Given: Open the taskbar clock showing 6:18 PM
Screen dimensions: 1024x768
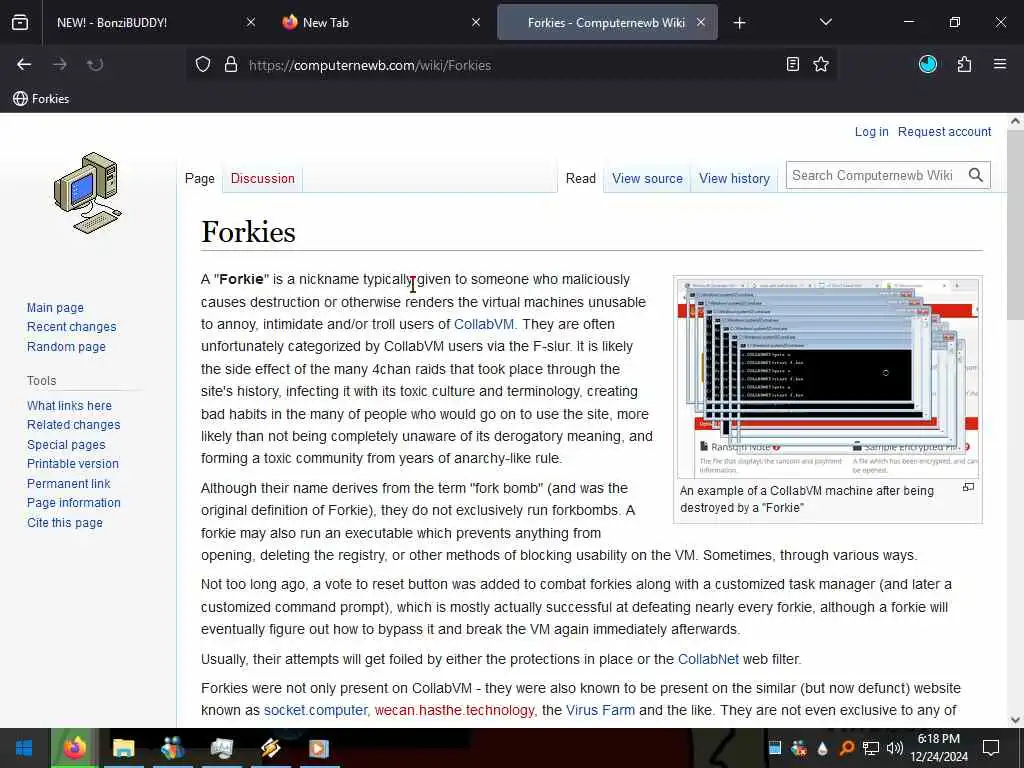Looking at the screenshot, I should coord(939,748).
